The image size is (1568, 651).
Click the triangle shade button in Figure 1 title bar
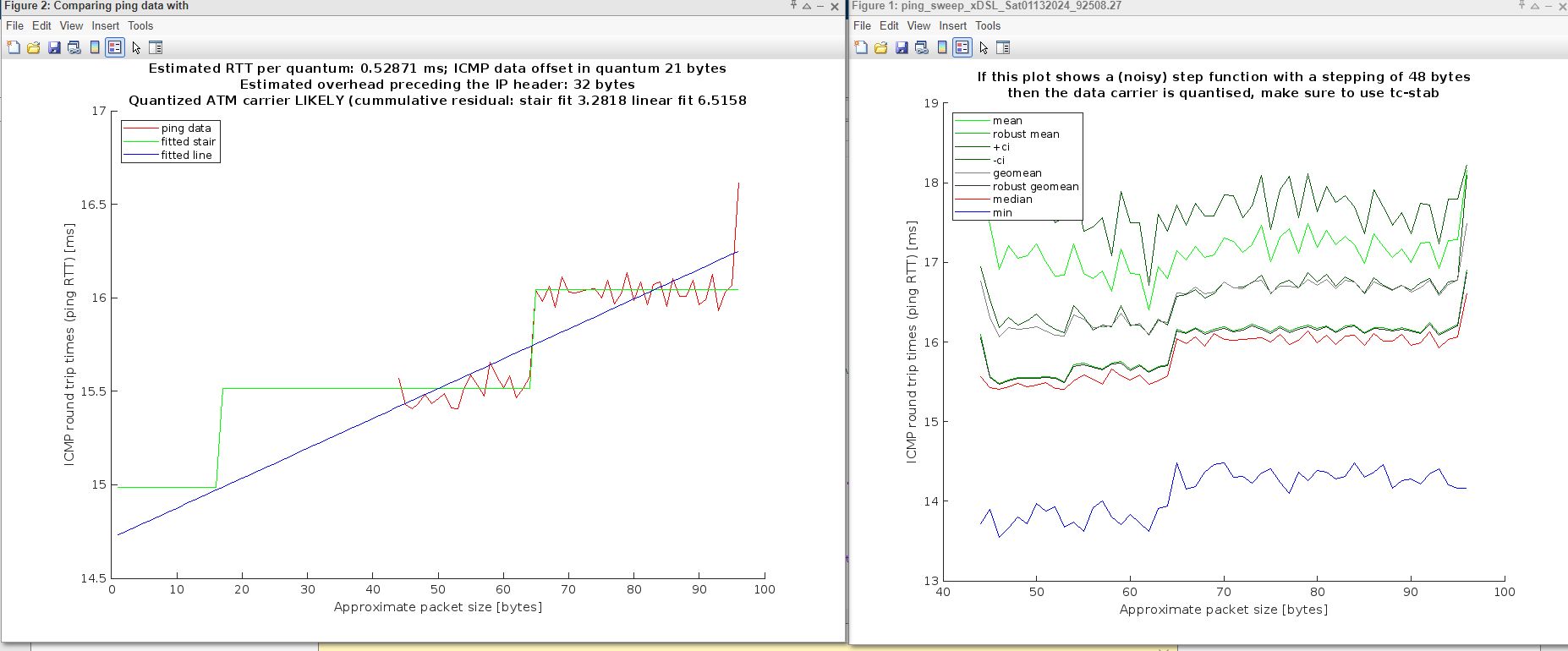pos(1535,6)
